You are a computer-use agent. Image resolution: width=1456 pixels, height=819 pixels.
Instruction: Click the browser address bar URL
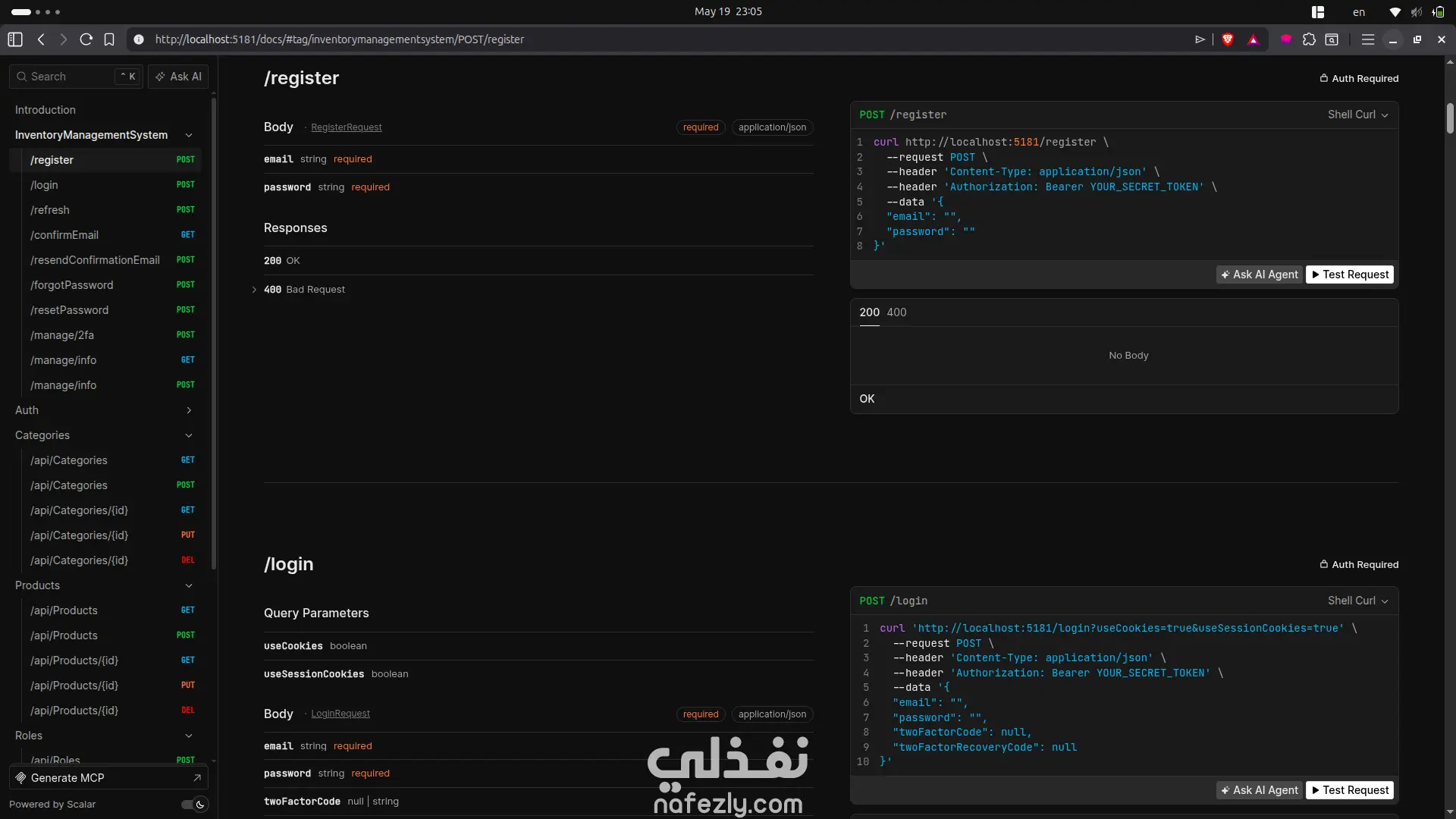[340, 39]
